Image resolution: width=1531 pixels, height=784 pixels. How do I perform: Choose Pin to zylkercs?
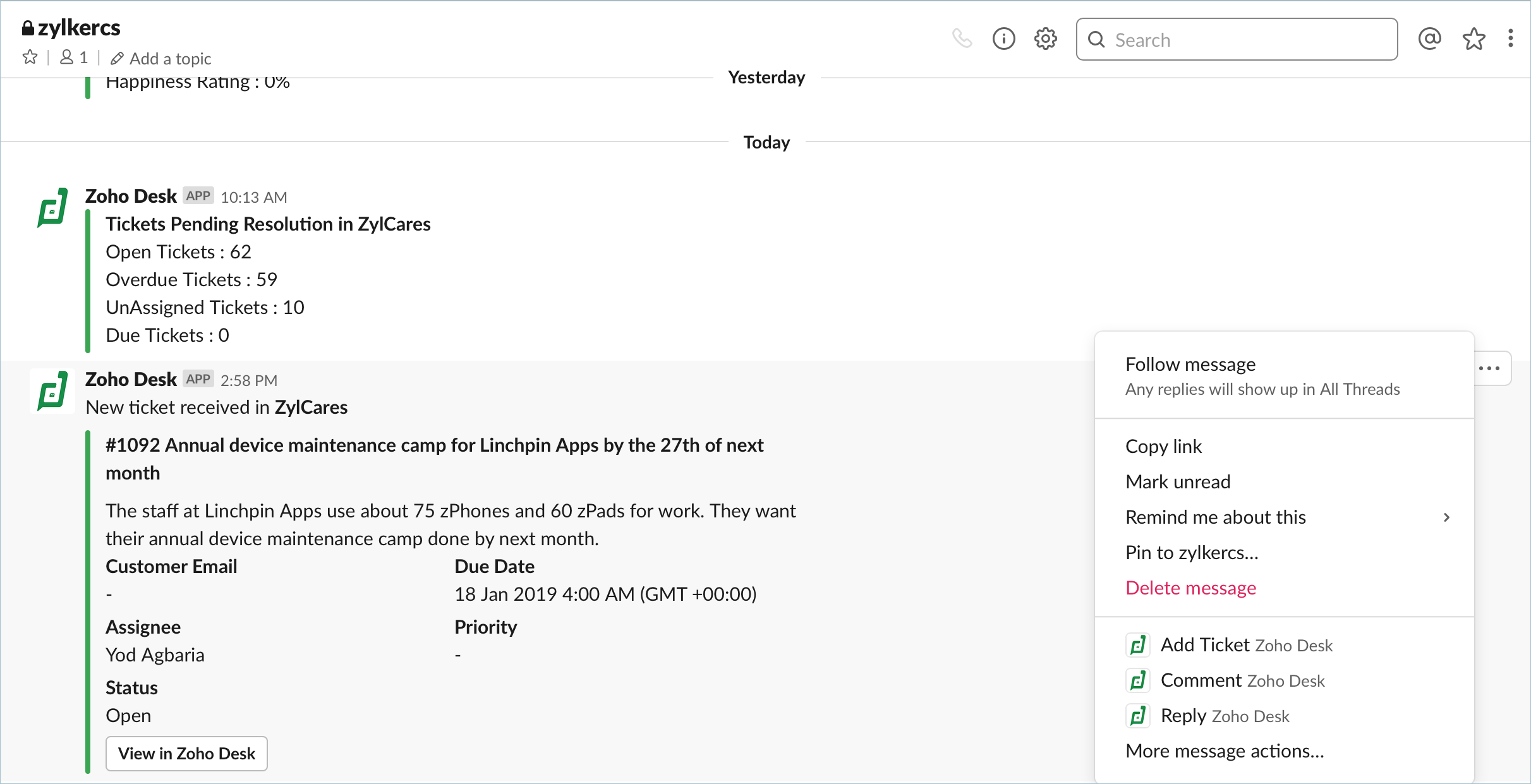click(1192, 553)
